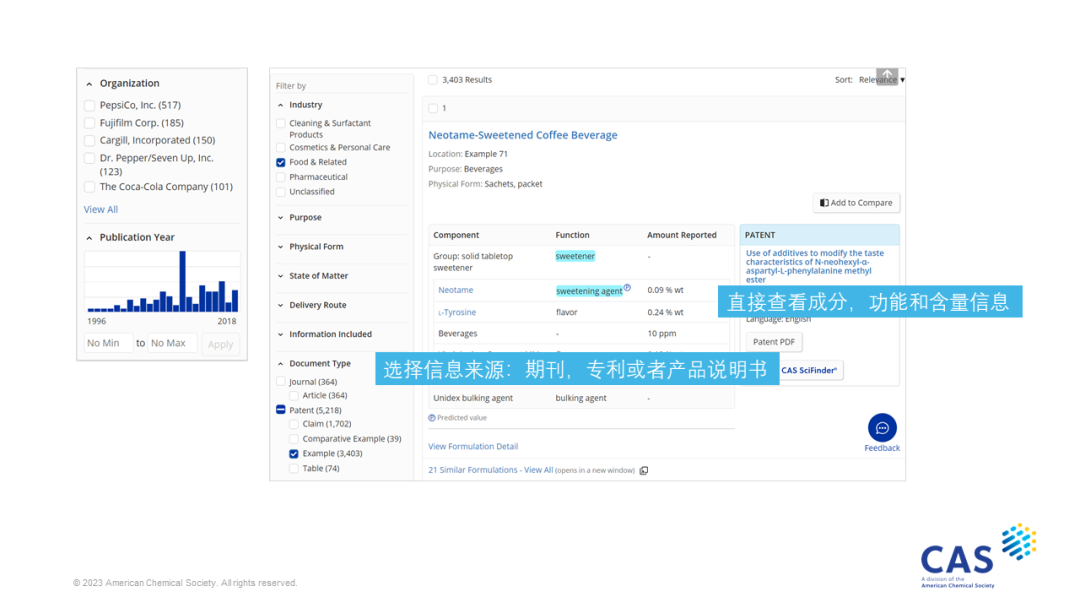This screenshot has height=608, width=1080.
Task: Check the Article (364) checkbox
Action: click(x=294, y=396)
